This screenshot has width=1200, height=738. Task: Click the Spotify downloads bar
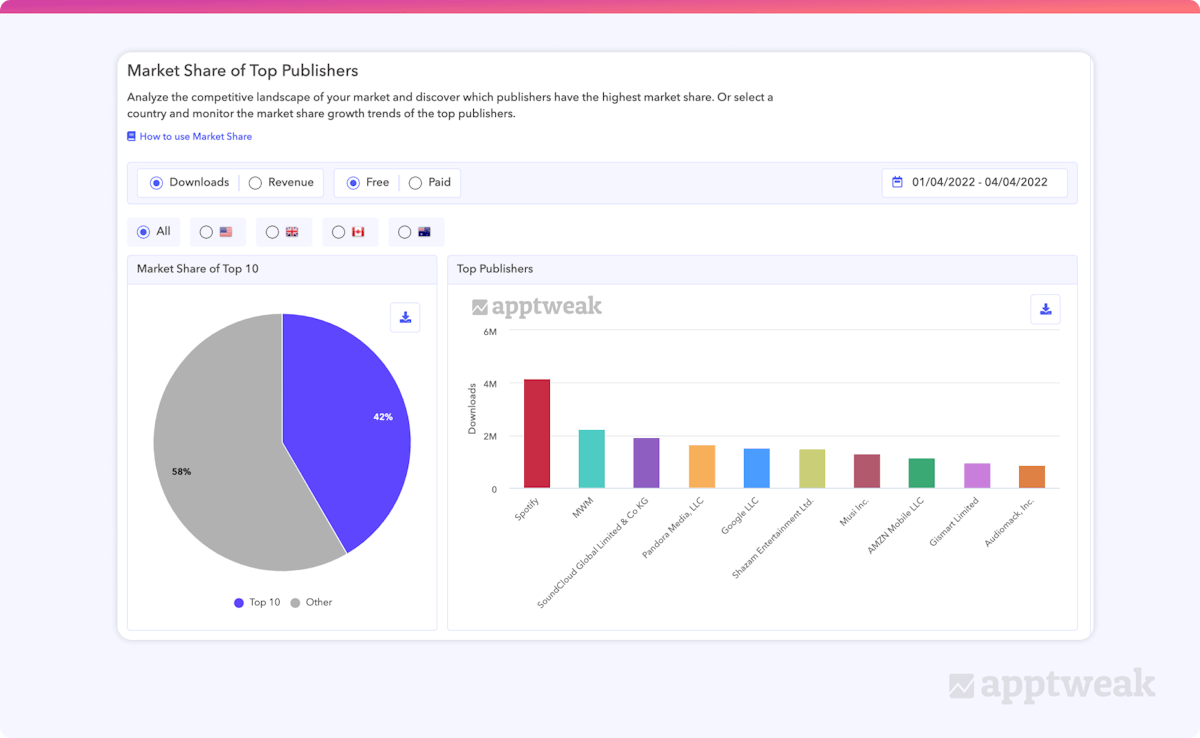pos(535,435)
